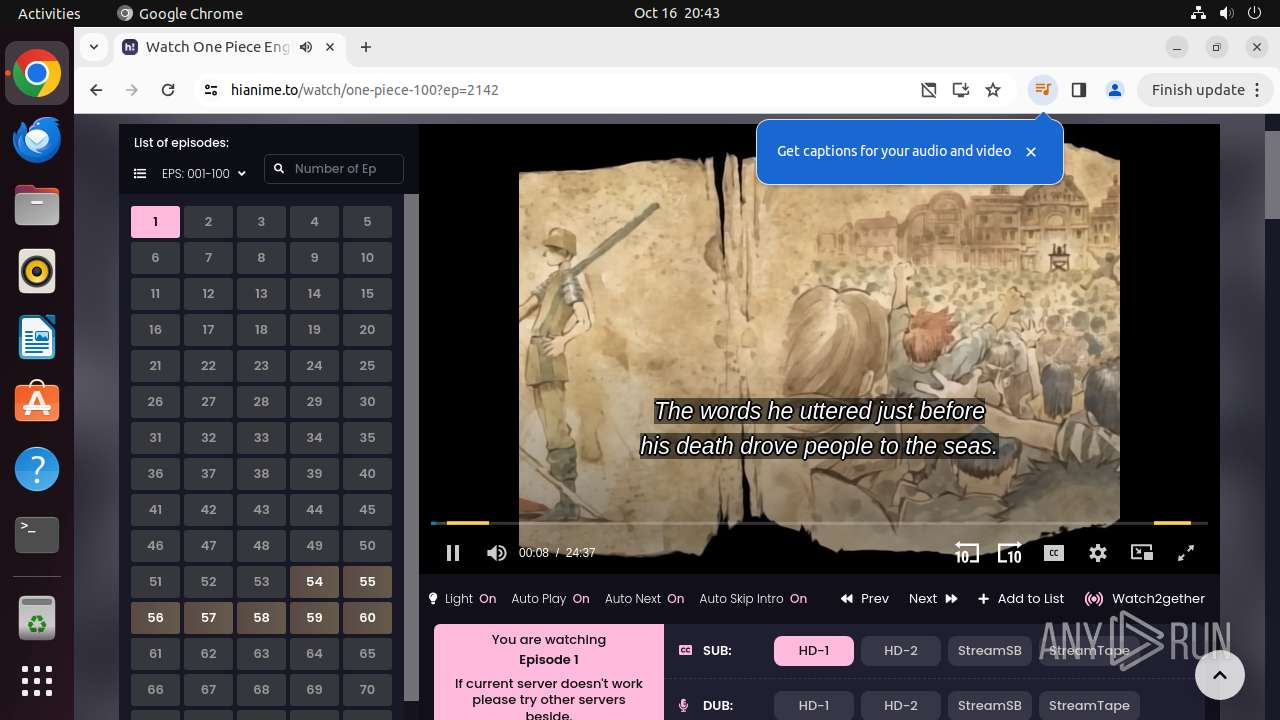Bookmark this page with star icon
1280x720 pixels.
[x=993, y=90]
